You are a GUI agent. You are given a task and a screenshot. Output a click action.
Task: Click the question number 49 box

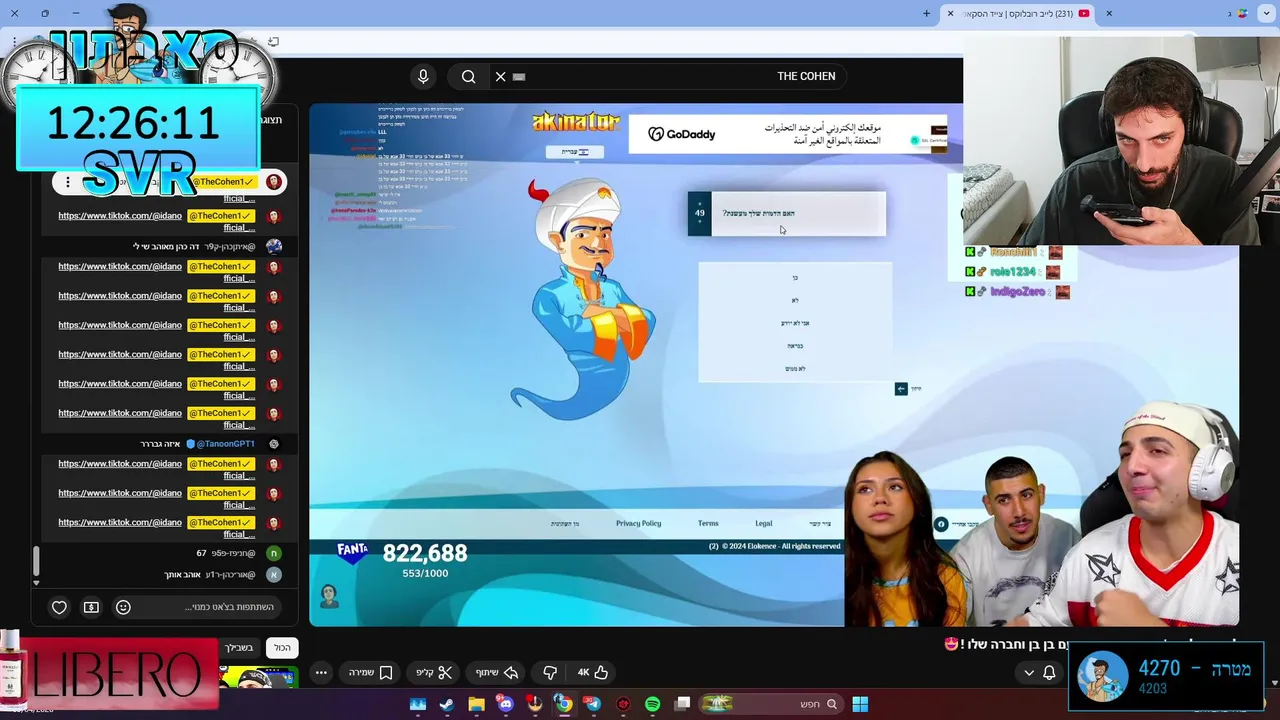tap(699, 213)
